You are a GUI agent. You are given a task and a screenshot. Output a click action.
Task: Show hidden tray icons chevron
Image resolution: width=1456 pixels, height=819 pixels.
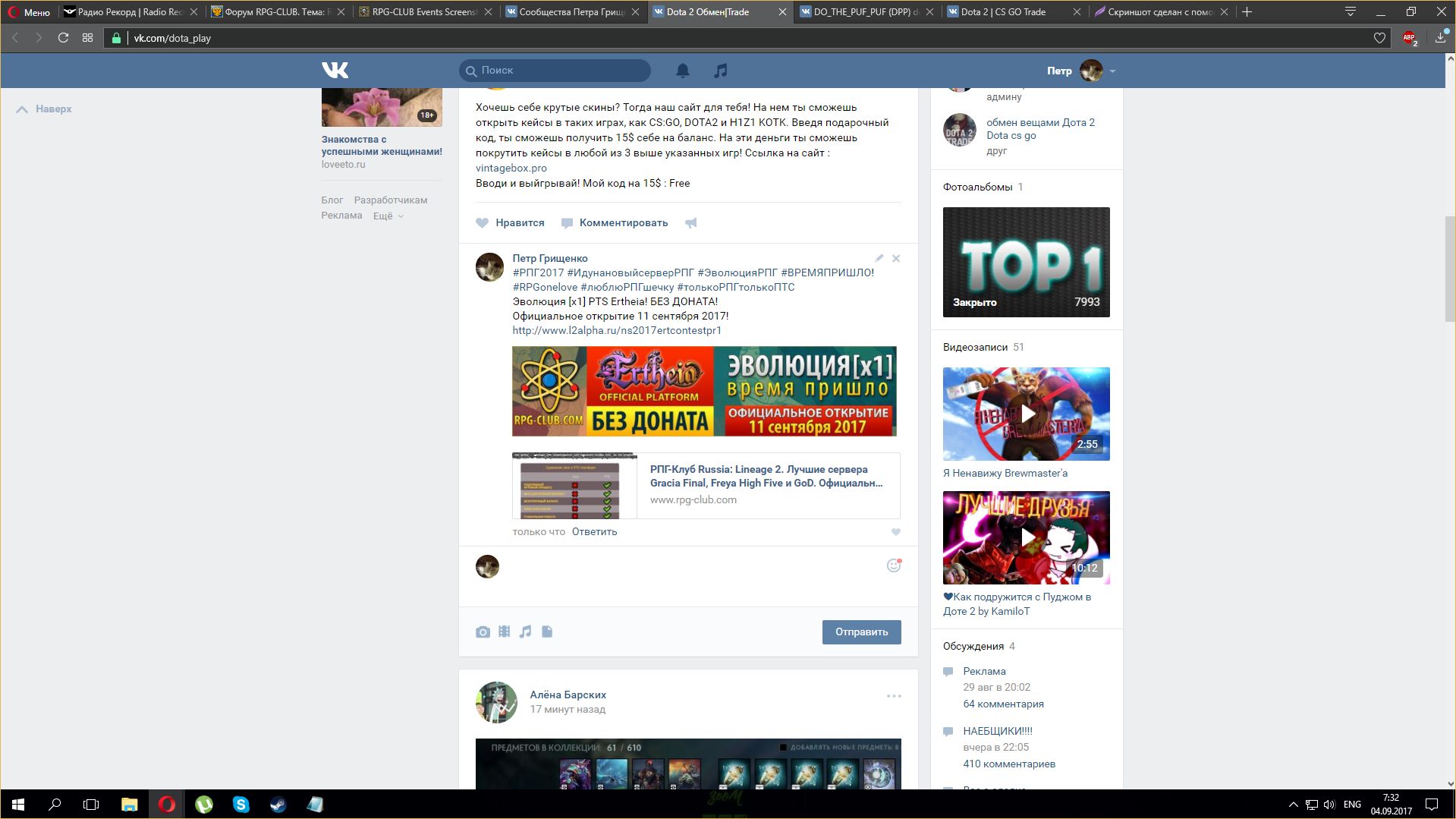(1293, 805)
